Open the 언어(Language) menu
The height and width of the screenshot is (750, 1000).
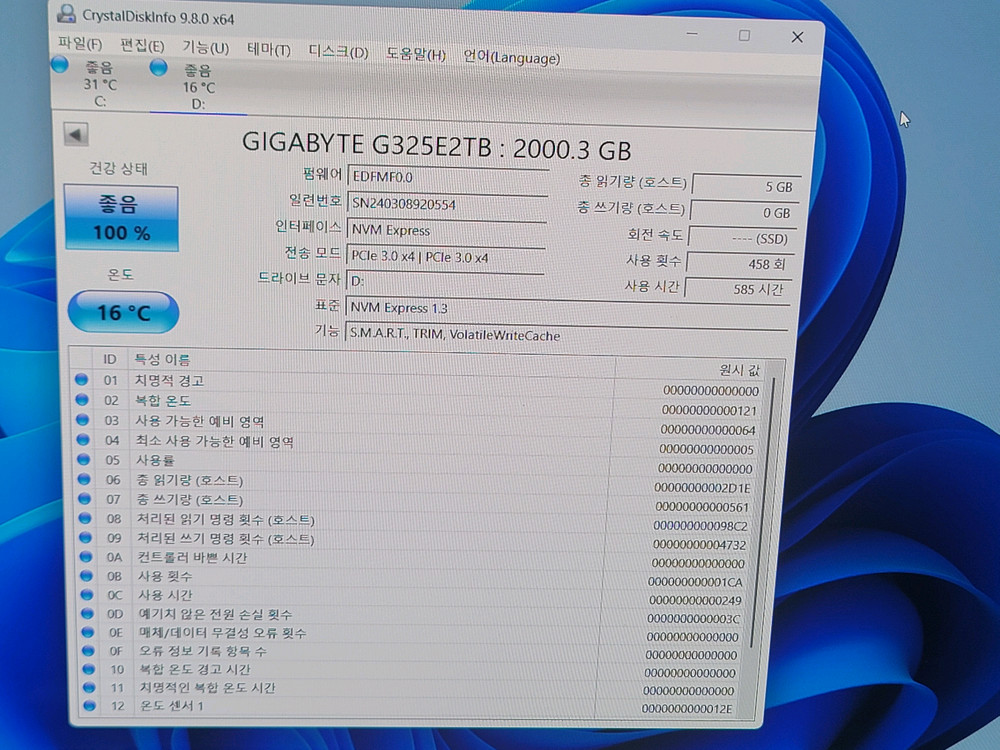[510, 58]
